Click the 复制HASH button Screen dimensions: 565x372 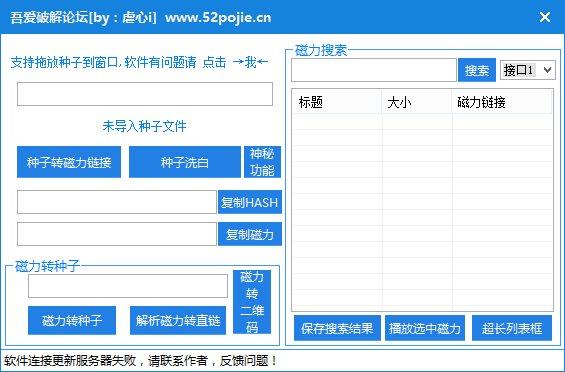[x=250, y=202]
